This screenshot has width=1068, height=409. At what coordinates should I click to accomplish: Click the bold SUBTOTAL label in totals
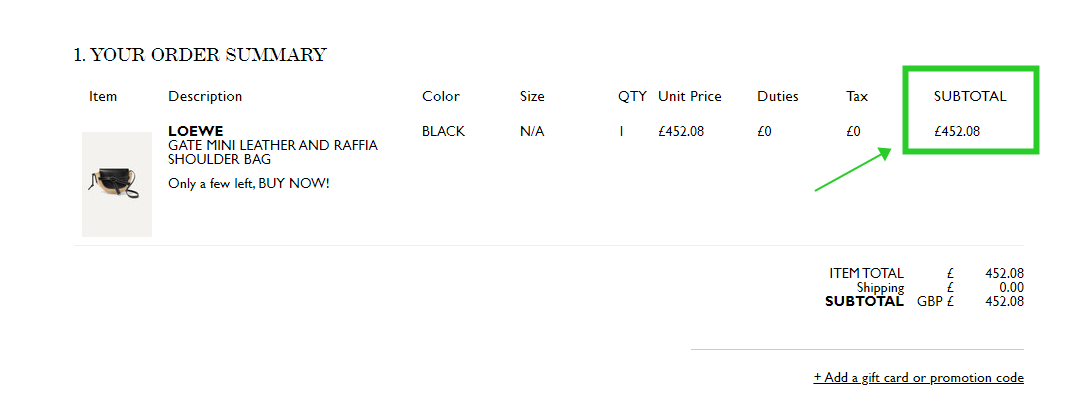pyautogui.click(x=864, y=301)
